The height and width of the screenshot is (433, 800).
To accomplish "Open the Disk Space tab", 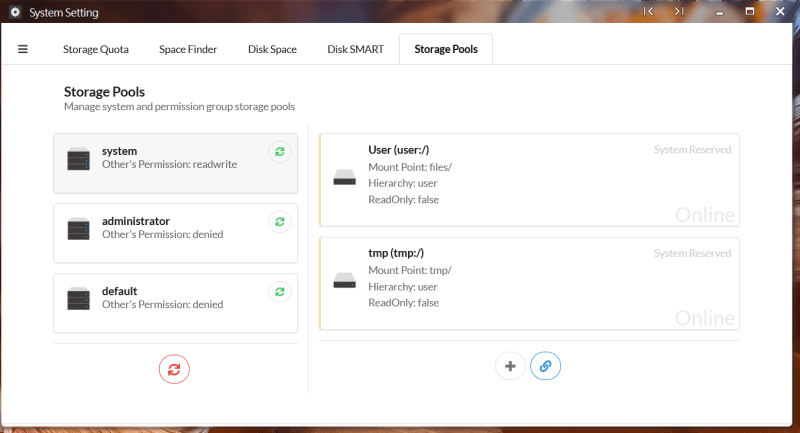I will [272, 49].
